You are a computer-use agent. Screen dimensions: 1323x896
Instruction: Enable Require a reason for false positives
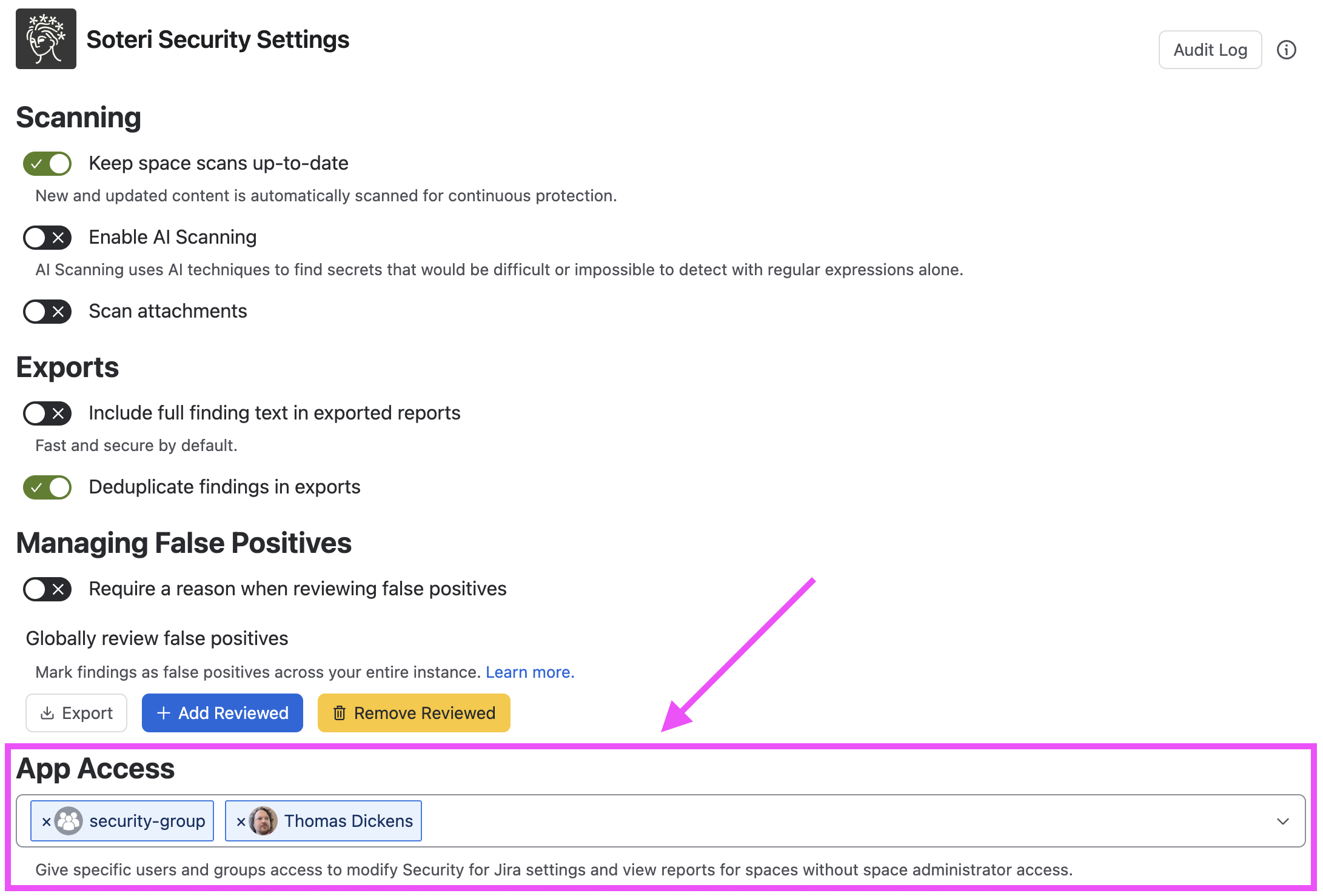coord(47,589)
